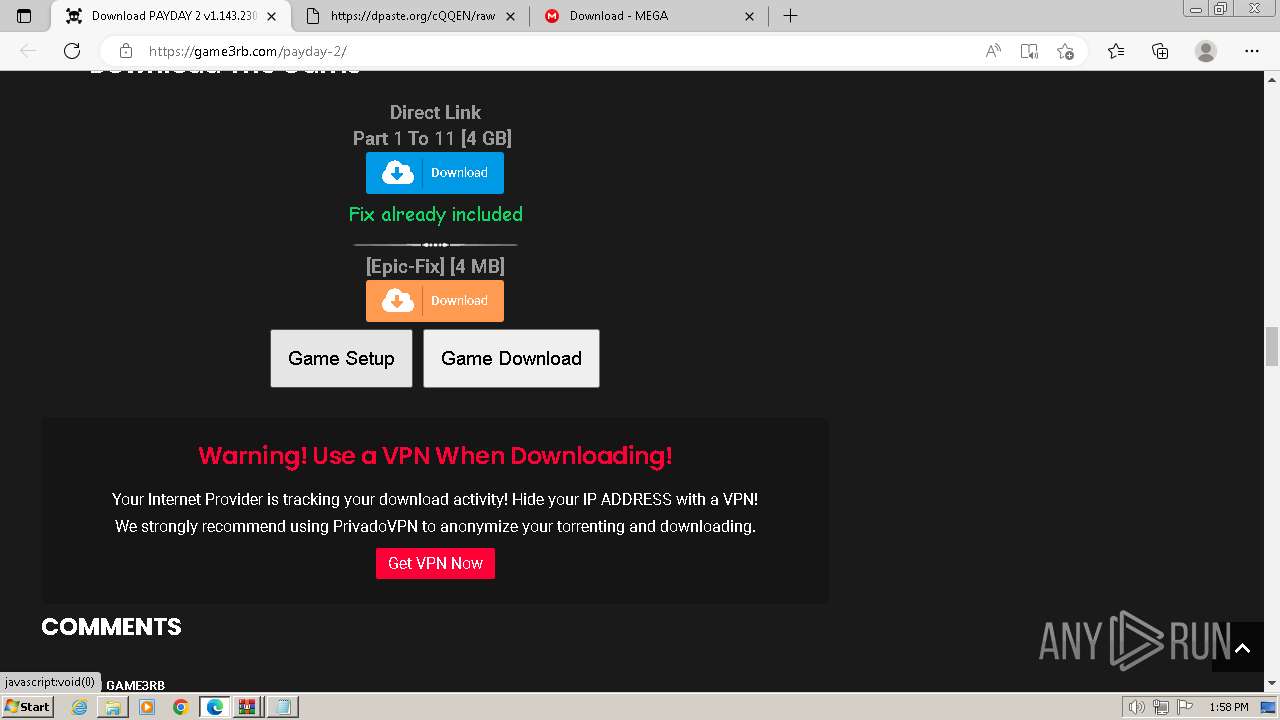Click the volume speaker tray icon

tap(1137, 707)
